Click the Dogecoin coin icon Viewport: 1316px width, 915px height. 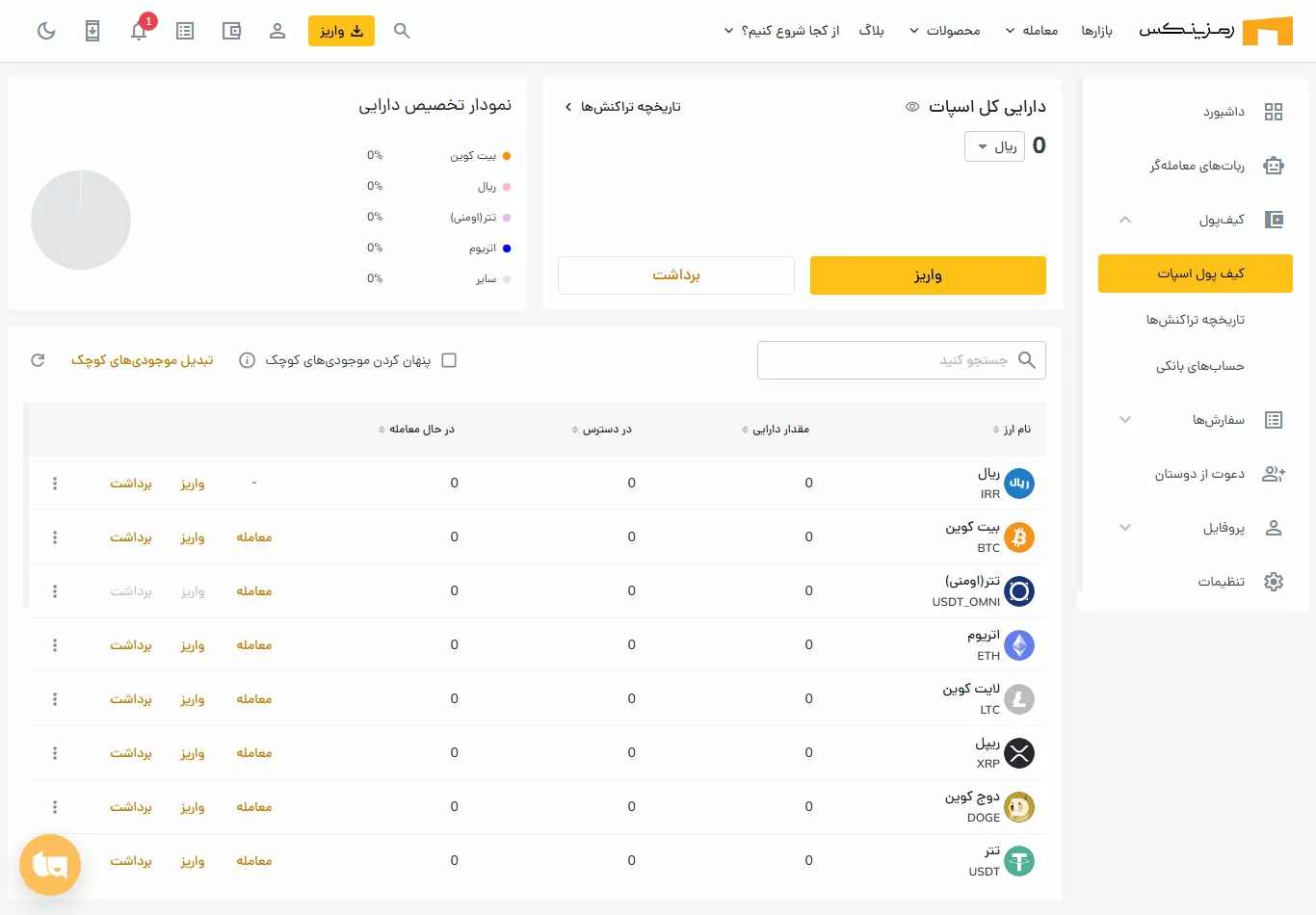pos(1019,807)
